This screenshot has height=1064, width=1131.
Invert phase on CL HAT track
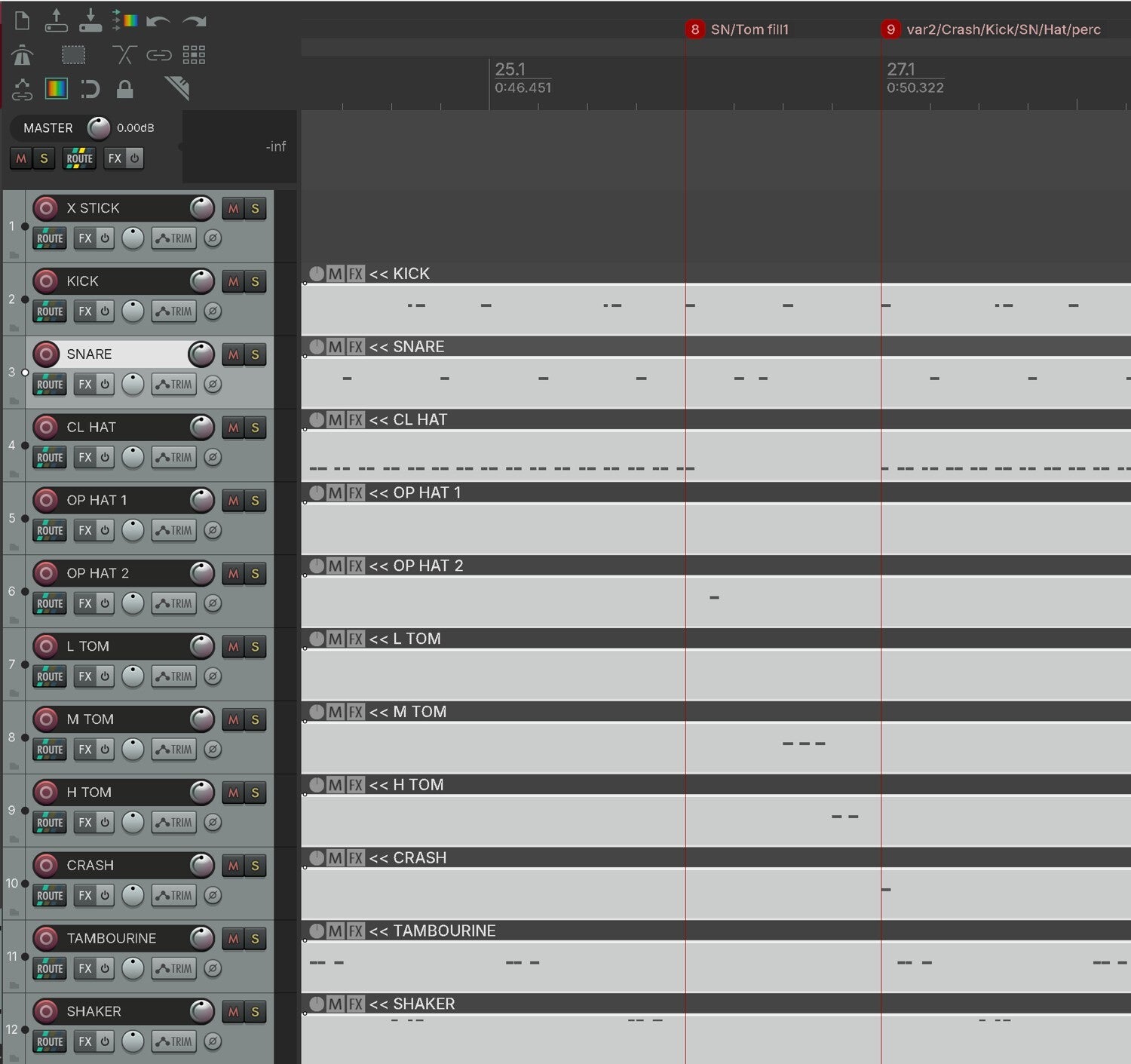pyautogui.click(x=213, y=457)
